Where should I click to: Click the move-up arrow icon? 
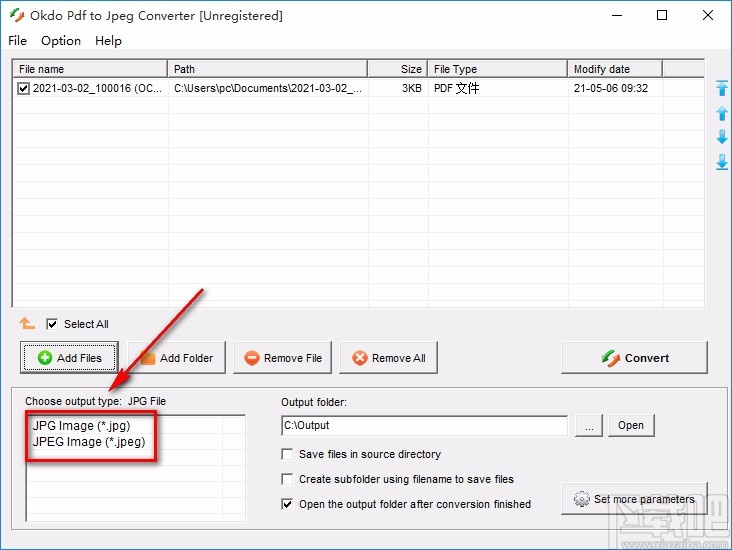click(x=722, y=113)
